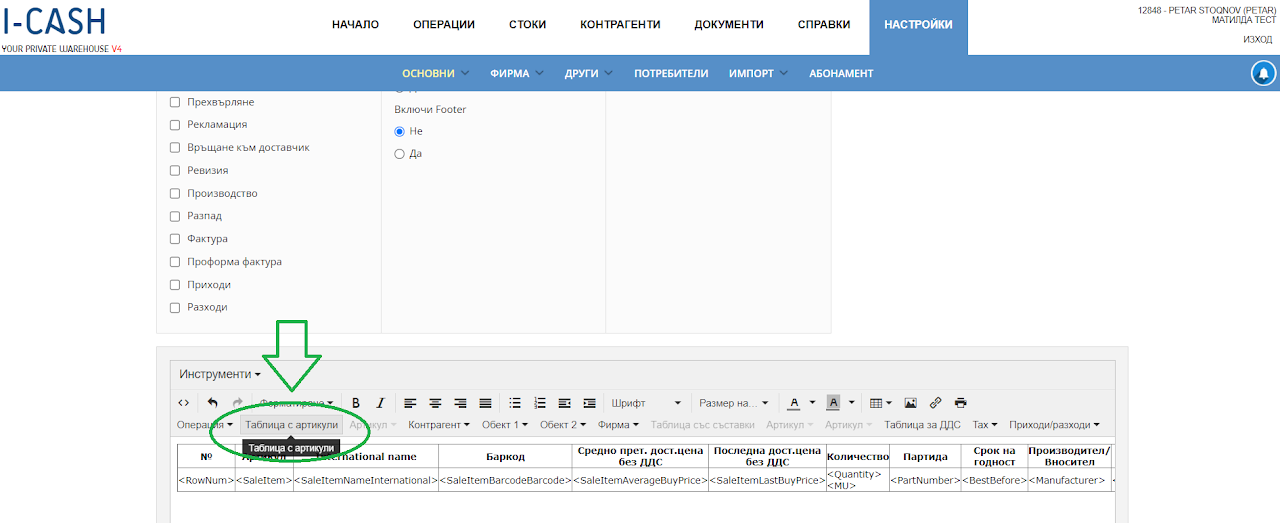Viewport: 1280px width, 523px height.
Task: Open source code view icon
Action: [183, 403]
